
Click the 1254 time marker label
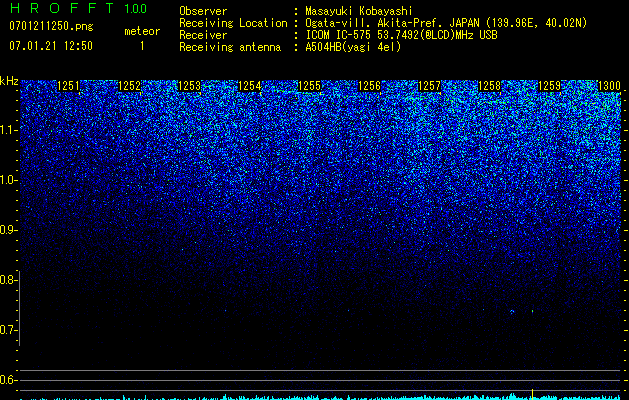[250, 86]
